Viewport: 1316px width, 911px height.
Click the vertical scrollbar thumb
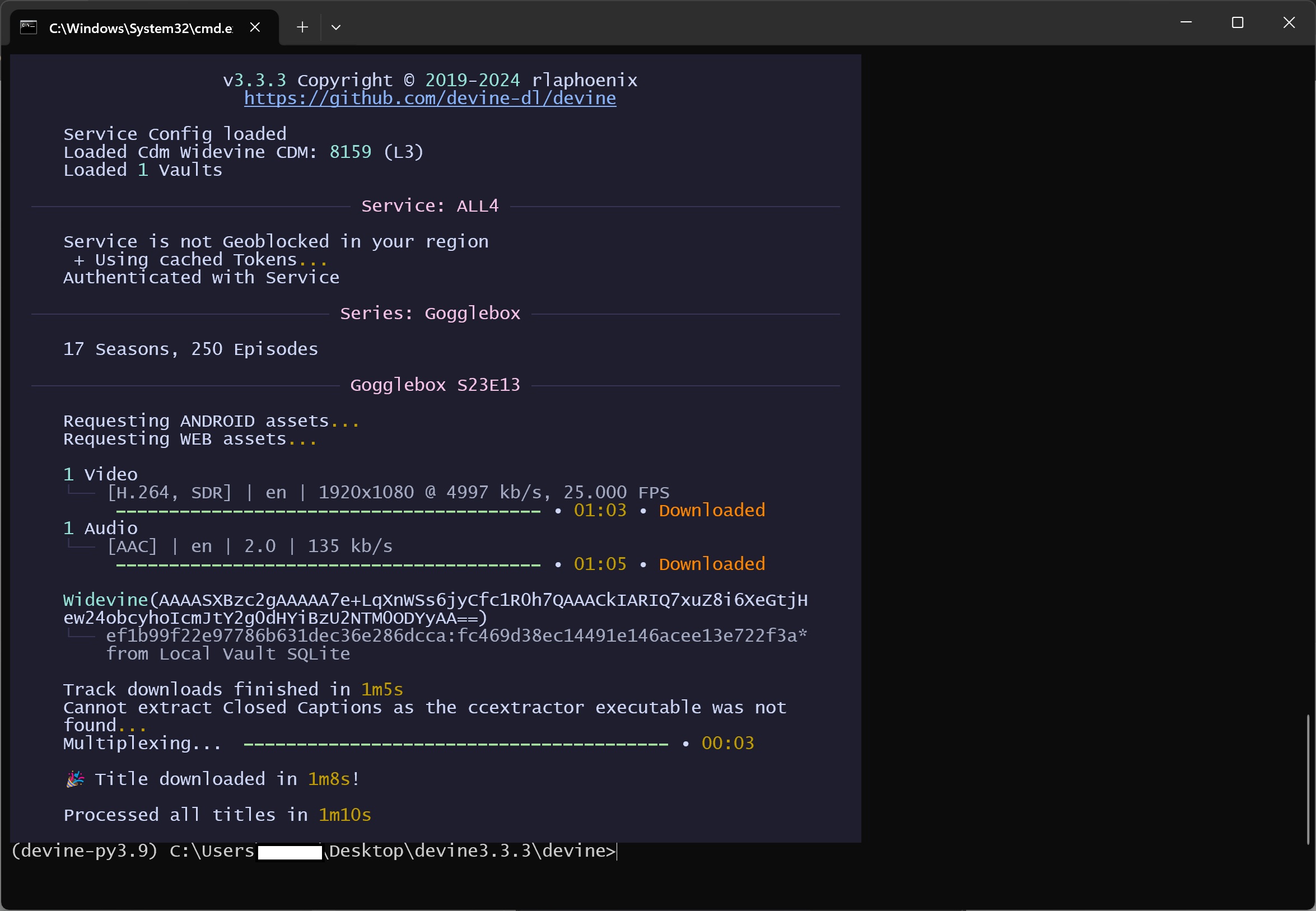point(1307,779)
